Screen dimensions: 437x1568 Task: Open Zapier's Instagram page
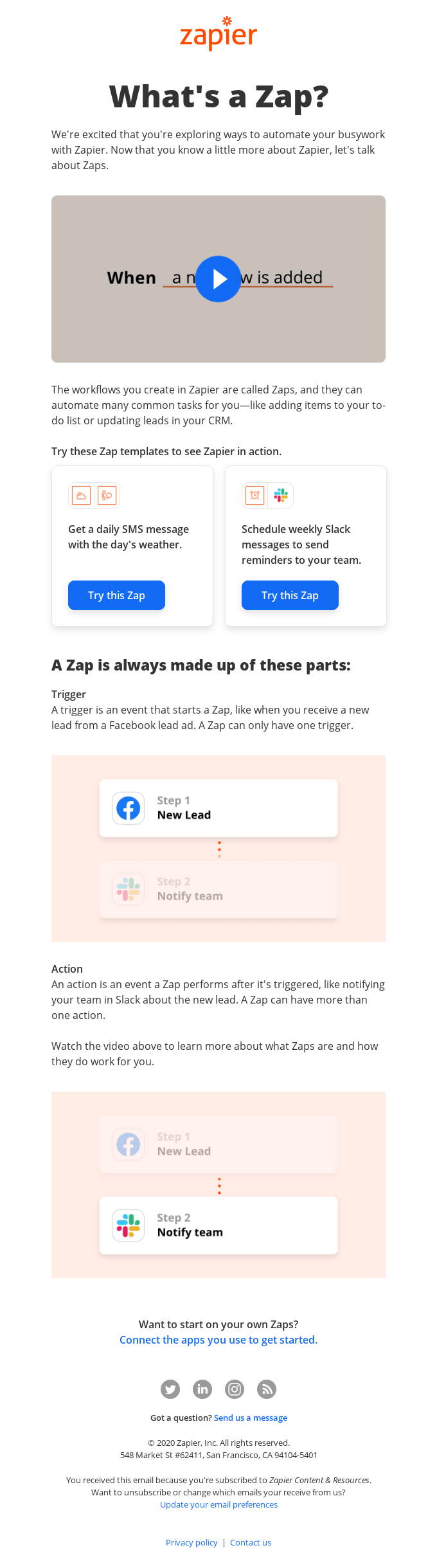click(235, 1389)
